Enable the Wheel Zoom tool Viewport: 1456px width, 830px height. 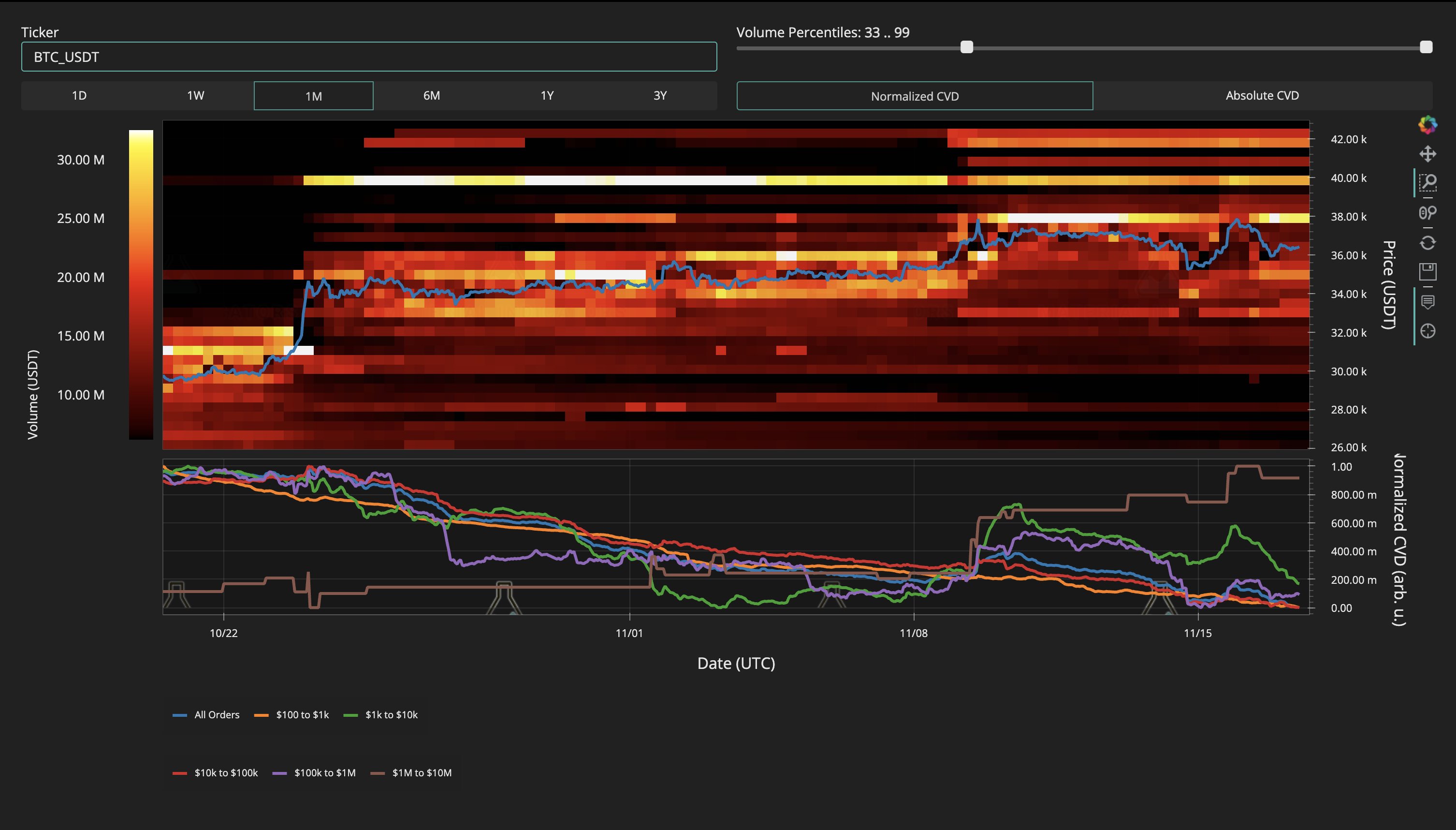[1427, 213]
